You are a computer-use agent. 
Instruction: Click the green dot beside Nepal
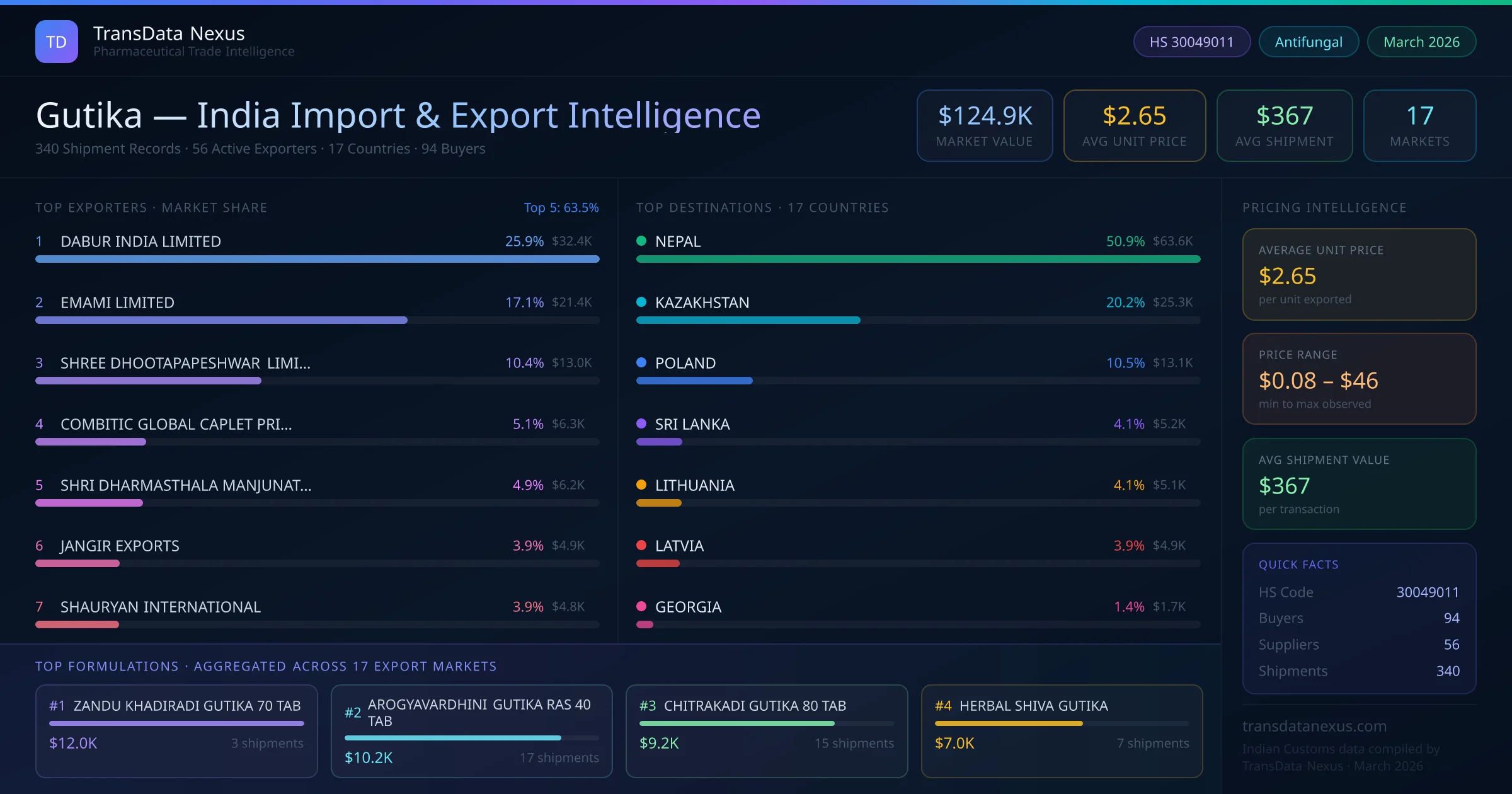641,241
